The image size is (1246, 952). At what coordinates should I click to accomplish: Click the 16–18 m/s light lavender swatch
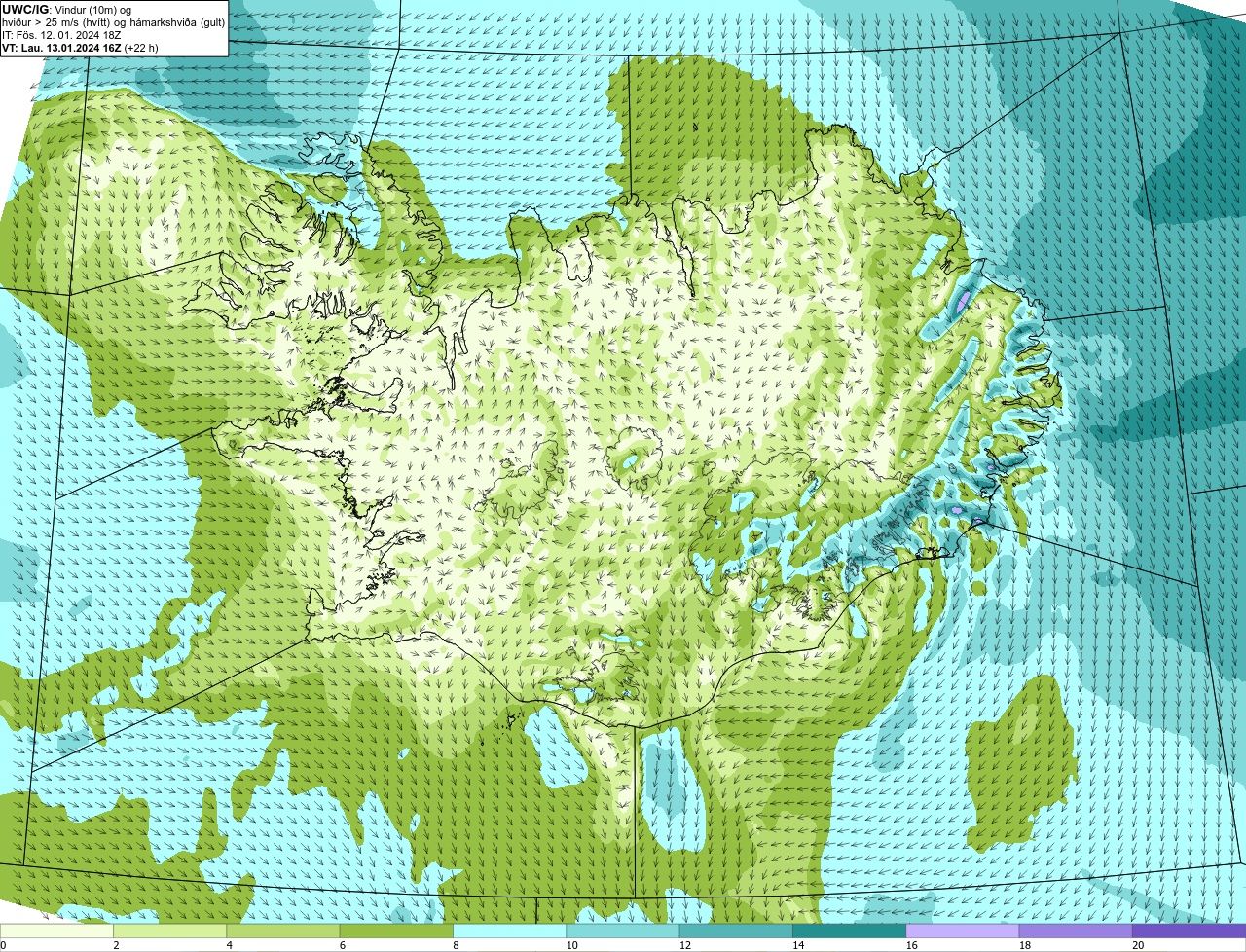963,931
